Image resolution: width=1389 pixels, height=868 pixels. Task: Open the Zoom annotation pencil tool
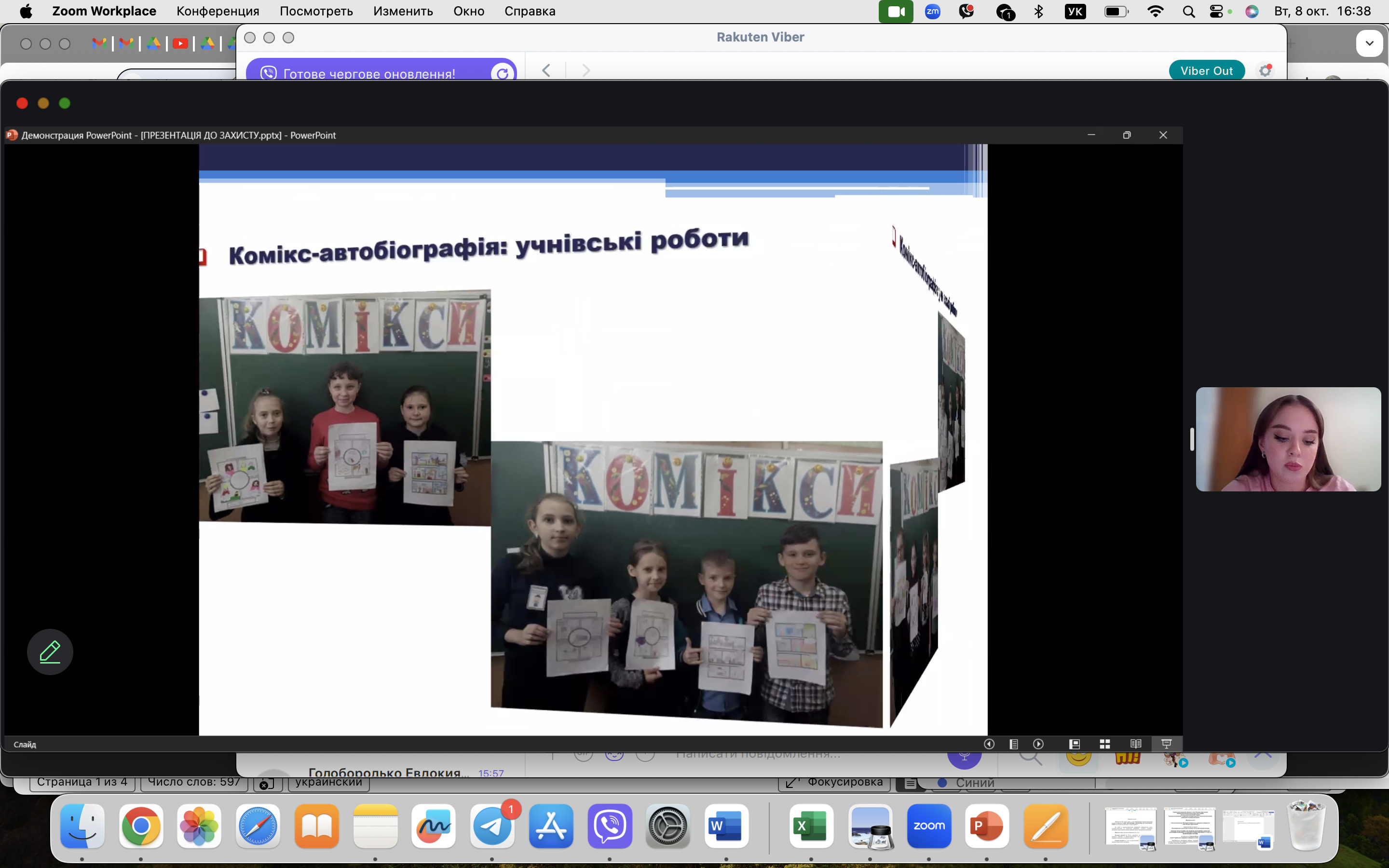point(50,651)
